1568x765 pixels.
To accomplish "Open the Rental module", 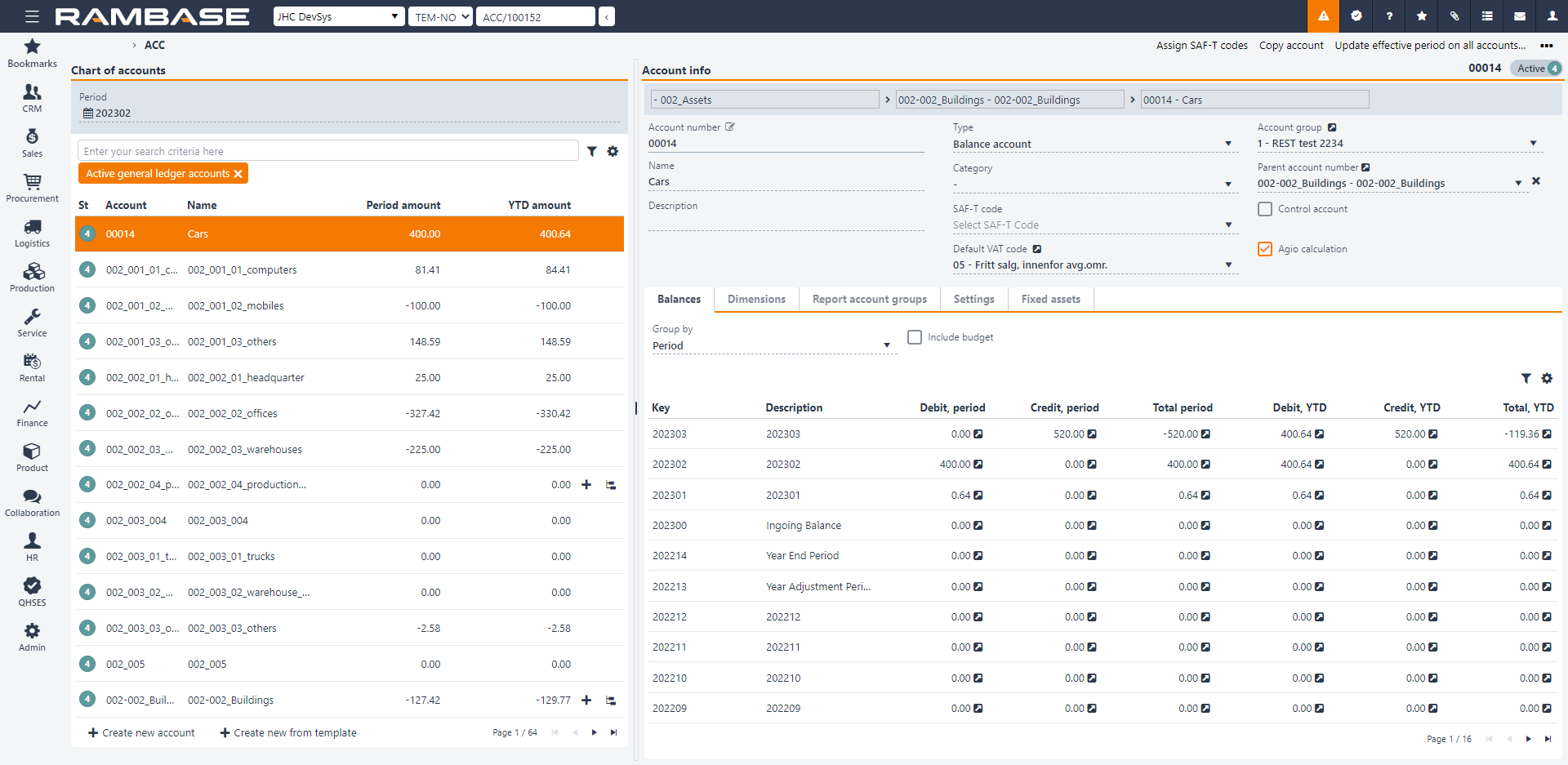I will click(x=32, y=368).
